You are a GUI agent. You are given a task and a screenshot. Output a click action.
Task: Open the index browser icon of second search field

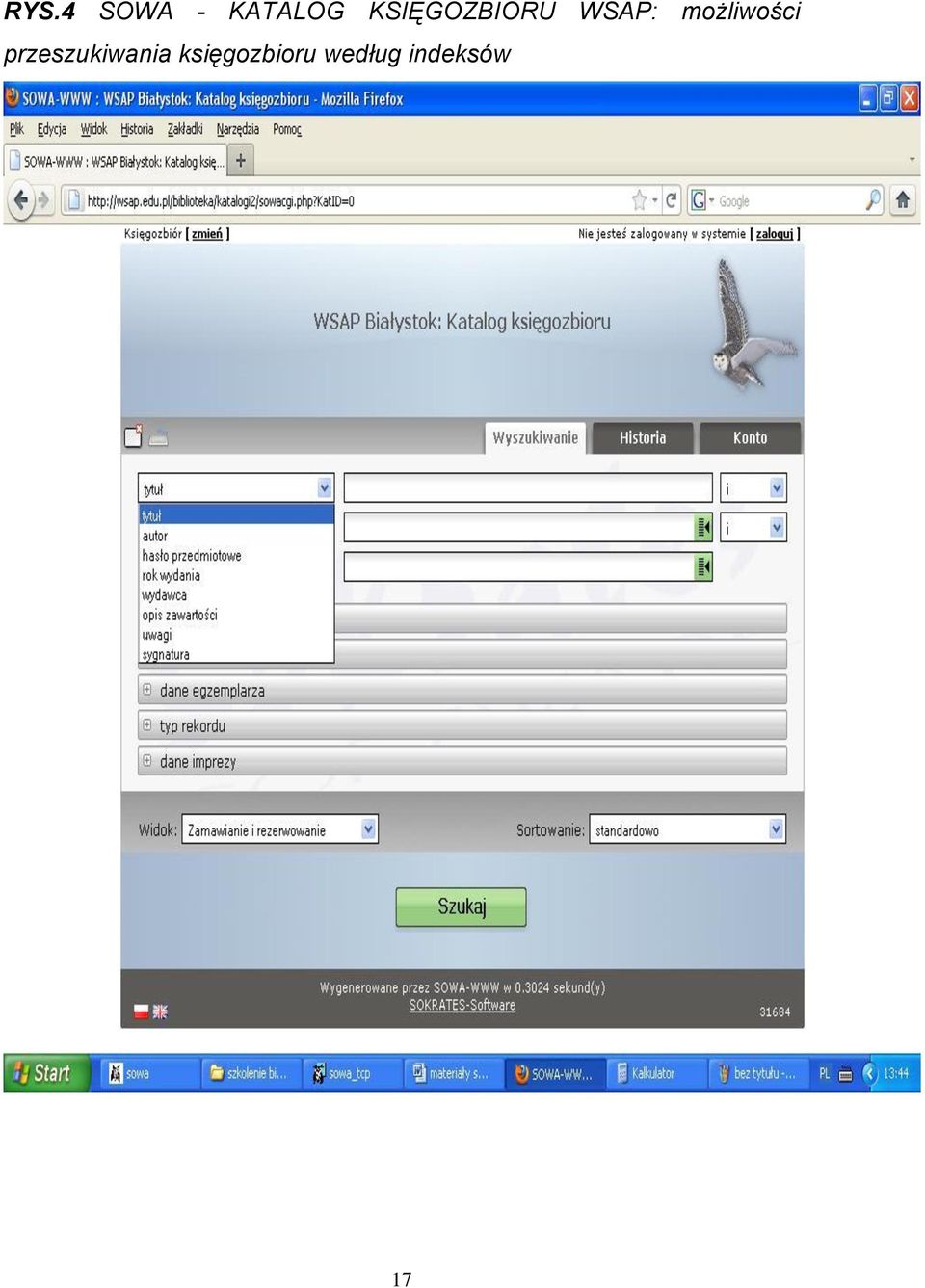pos(703,527)
